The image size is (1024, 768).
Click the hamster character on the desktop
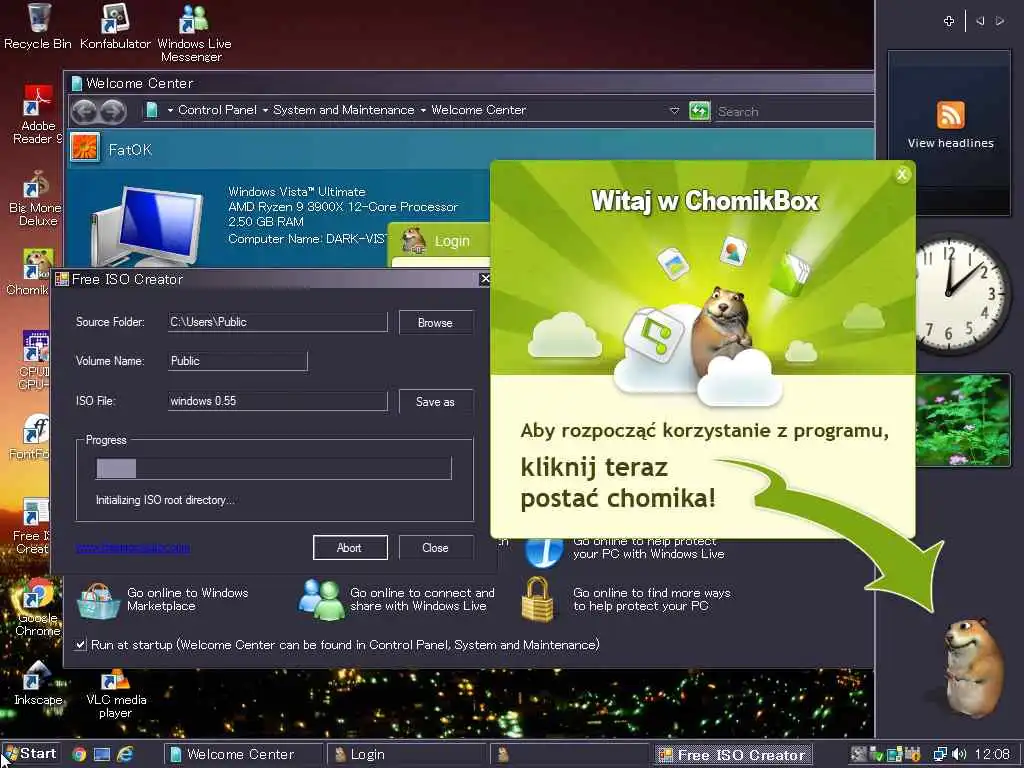tap(974, 666)
